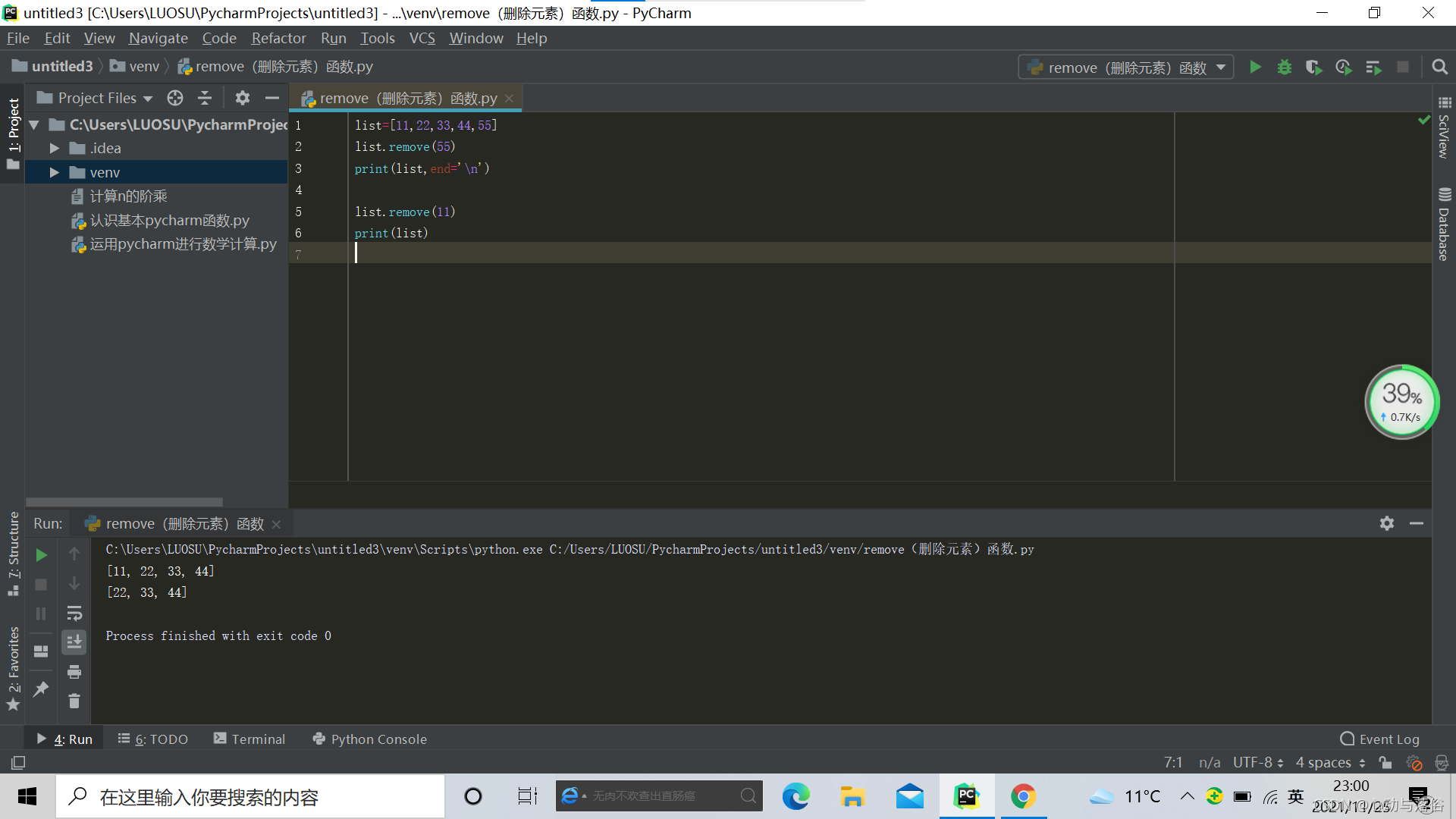Toggle soft-wrap in Run console
Viewport: 1456px width, 819px height.
(x=74, y=613)
